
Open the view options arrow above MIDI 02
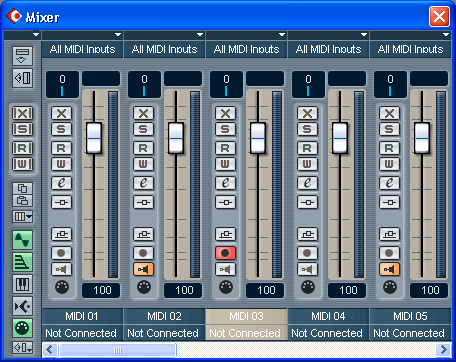(200, 35)
